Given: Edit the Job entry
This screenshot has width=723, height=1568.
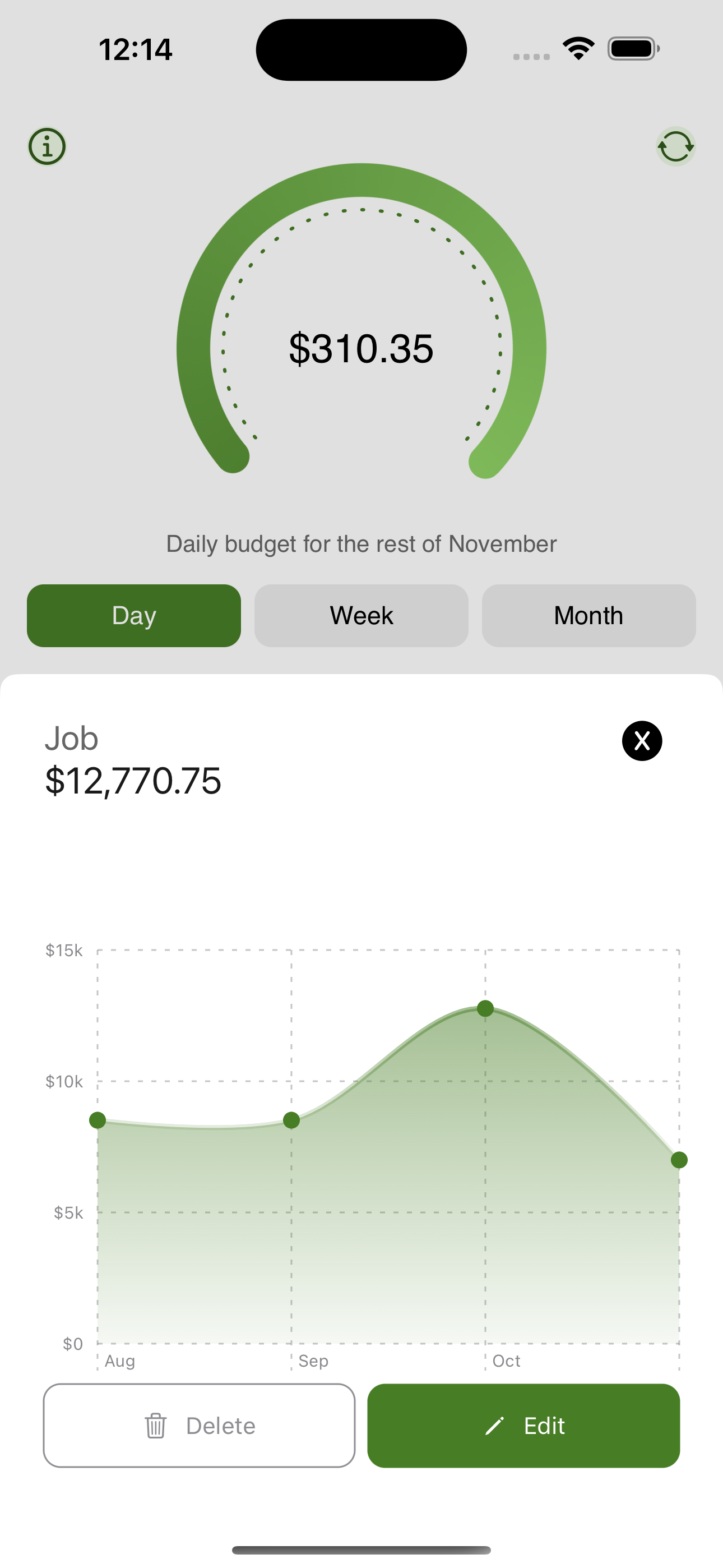Looking at the screenshot, I should pos(523,1426).
